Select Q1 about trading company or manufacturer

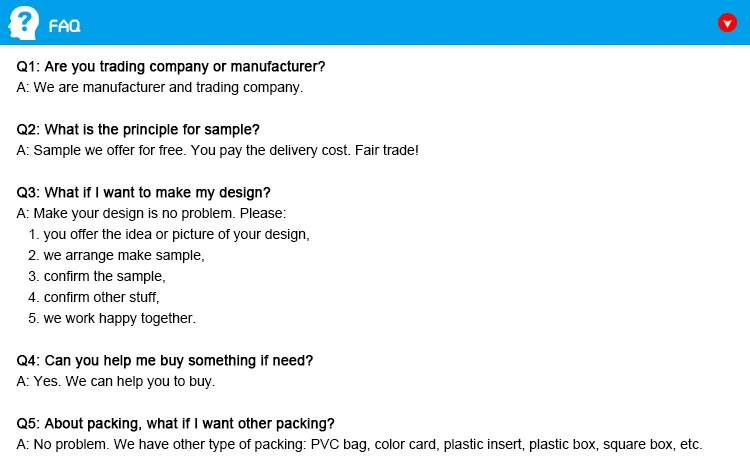click(x=171, y=67)
